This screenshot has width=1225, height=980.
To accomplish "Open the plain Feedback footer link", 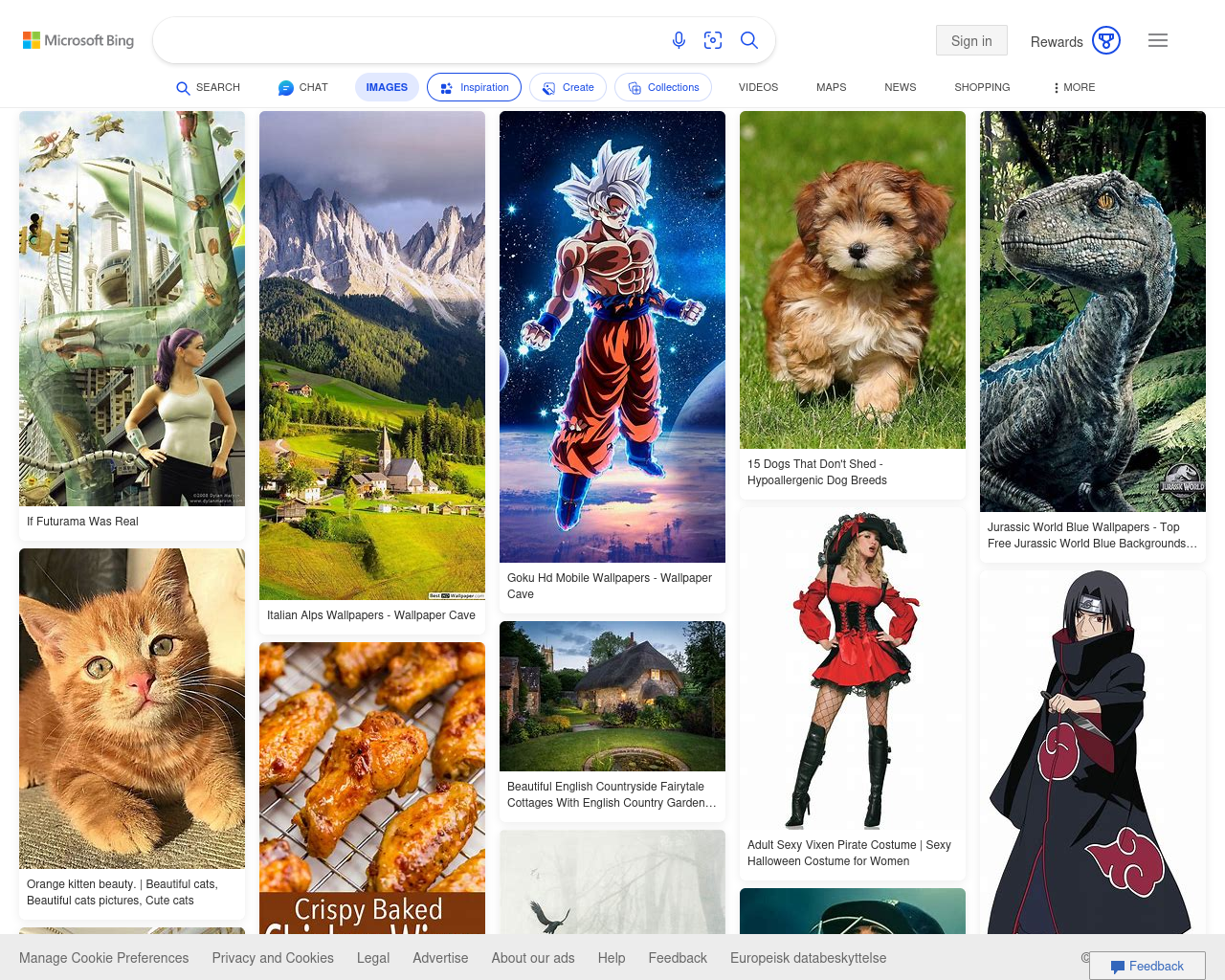I will [x=678, y=958].
